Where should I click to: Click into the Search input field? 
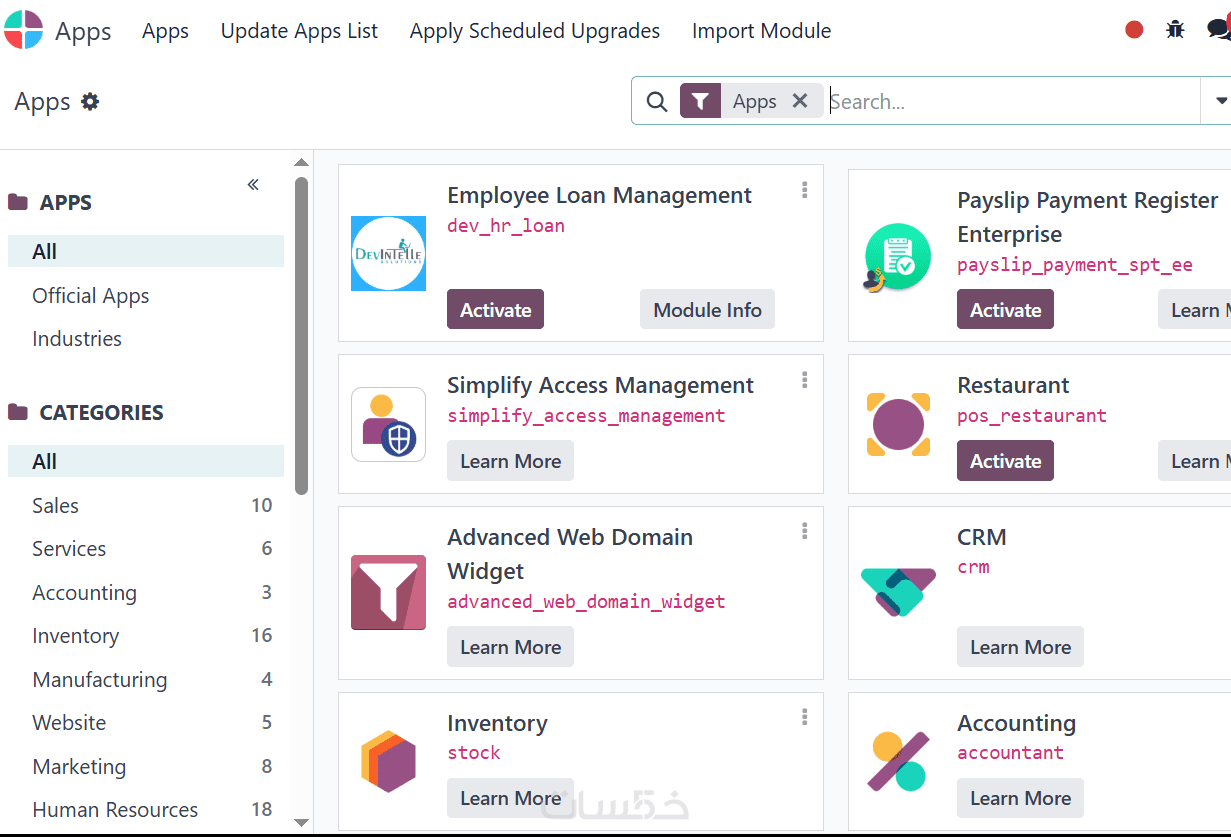point(1010,102)
